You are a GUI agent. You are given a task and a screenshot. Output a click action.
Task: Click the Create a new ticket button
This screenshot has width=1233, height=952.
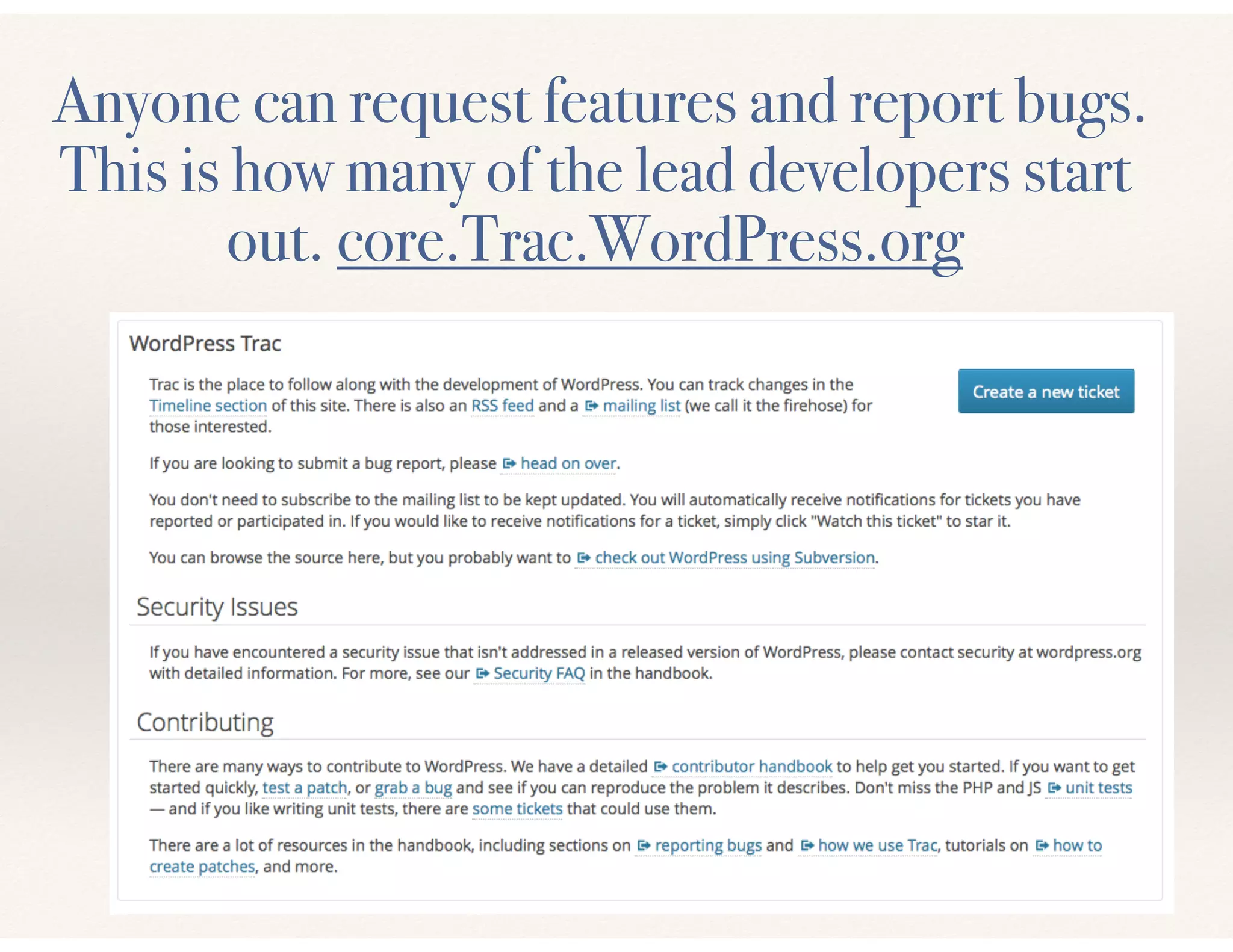coord(1046,391)
